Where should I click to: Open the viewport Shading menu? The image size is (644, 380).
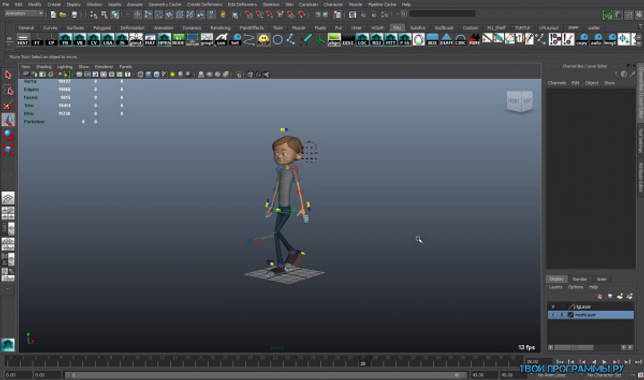tap(44, 67)
